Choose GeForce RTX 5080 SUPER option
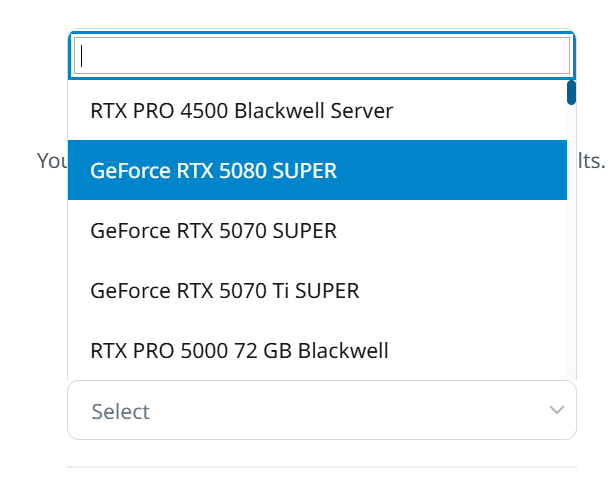Screen dimensions: 613x483 317,170
